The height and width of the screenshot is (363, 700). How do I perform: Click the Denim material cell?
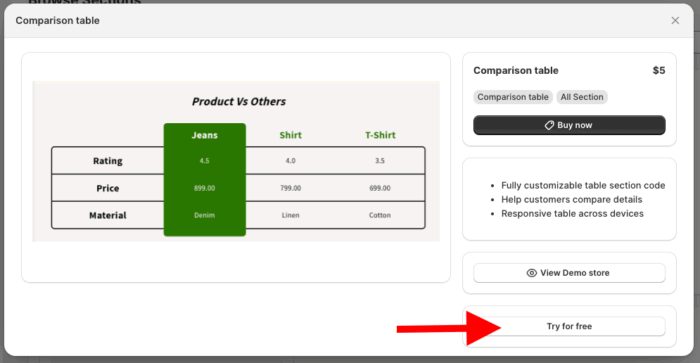[x=204, y=215]
